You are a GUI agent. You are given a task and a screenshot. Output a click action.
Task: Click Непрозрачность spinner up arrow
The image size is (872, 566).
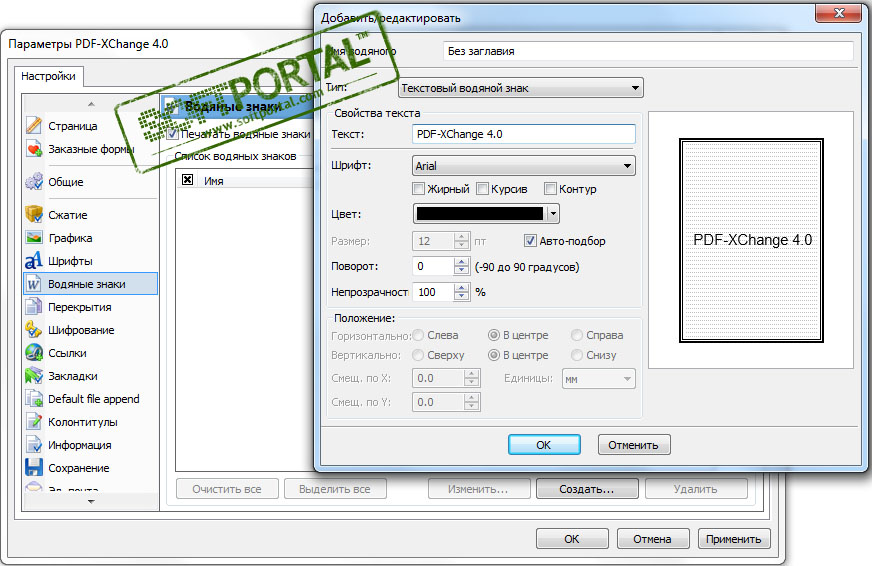[461, 287]
